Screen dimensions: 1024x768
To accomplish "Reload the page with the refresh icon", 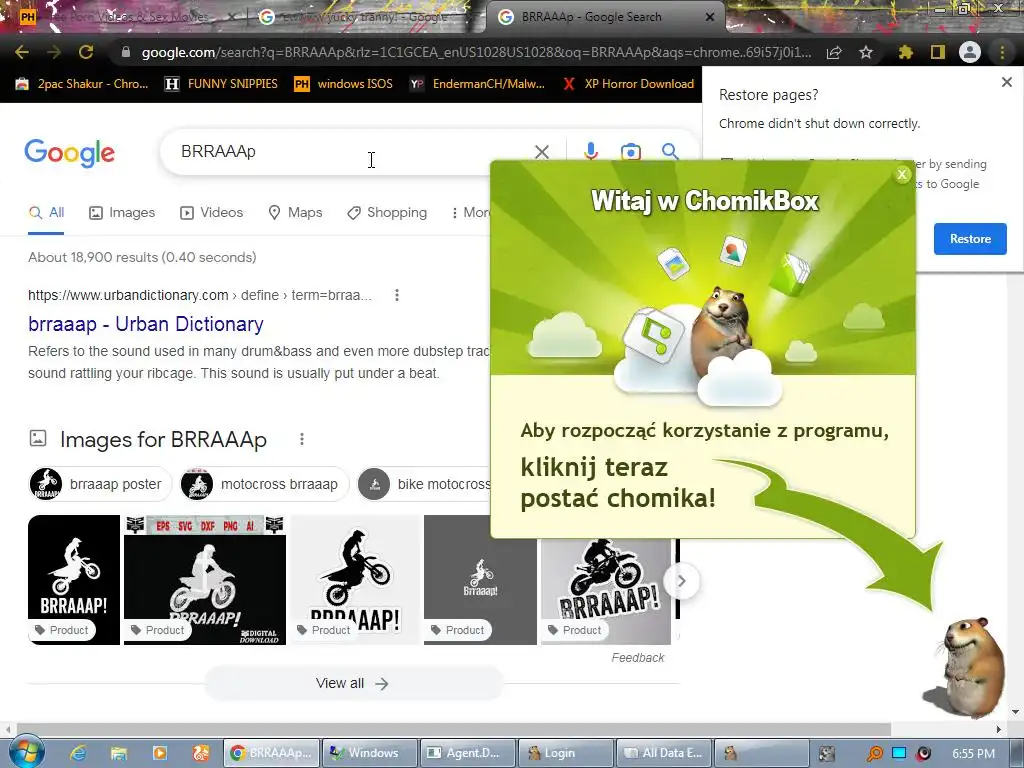I will coord(86,52).
